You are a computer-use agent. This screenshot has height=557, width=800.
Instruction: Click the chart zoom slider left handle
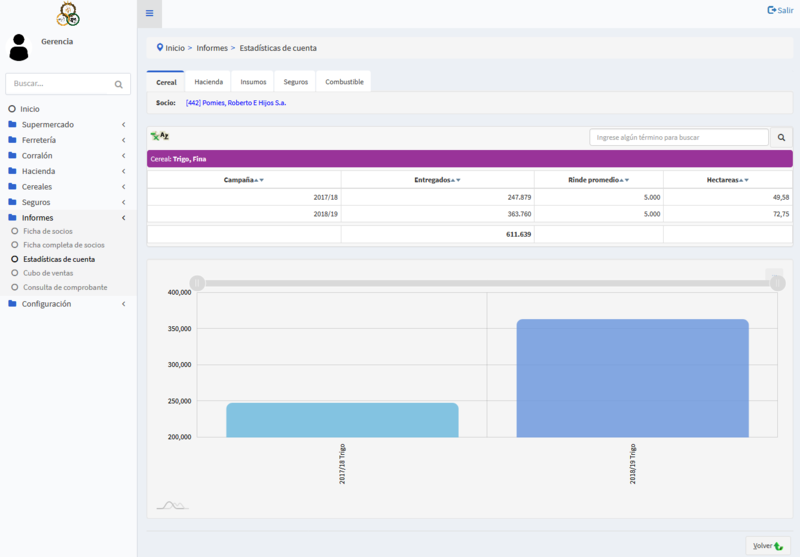pos(197,283)
